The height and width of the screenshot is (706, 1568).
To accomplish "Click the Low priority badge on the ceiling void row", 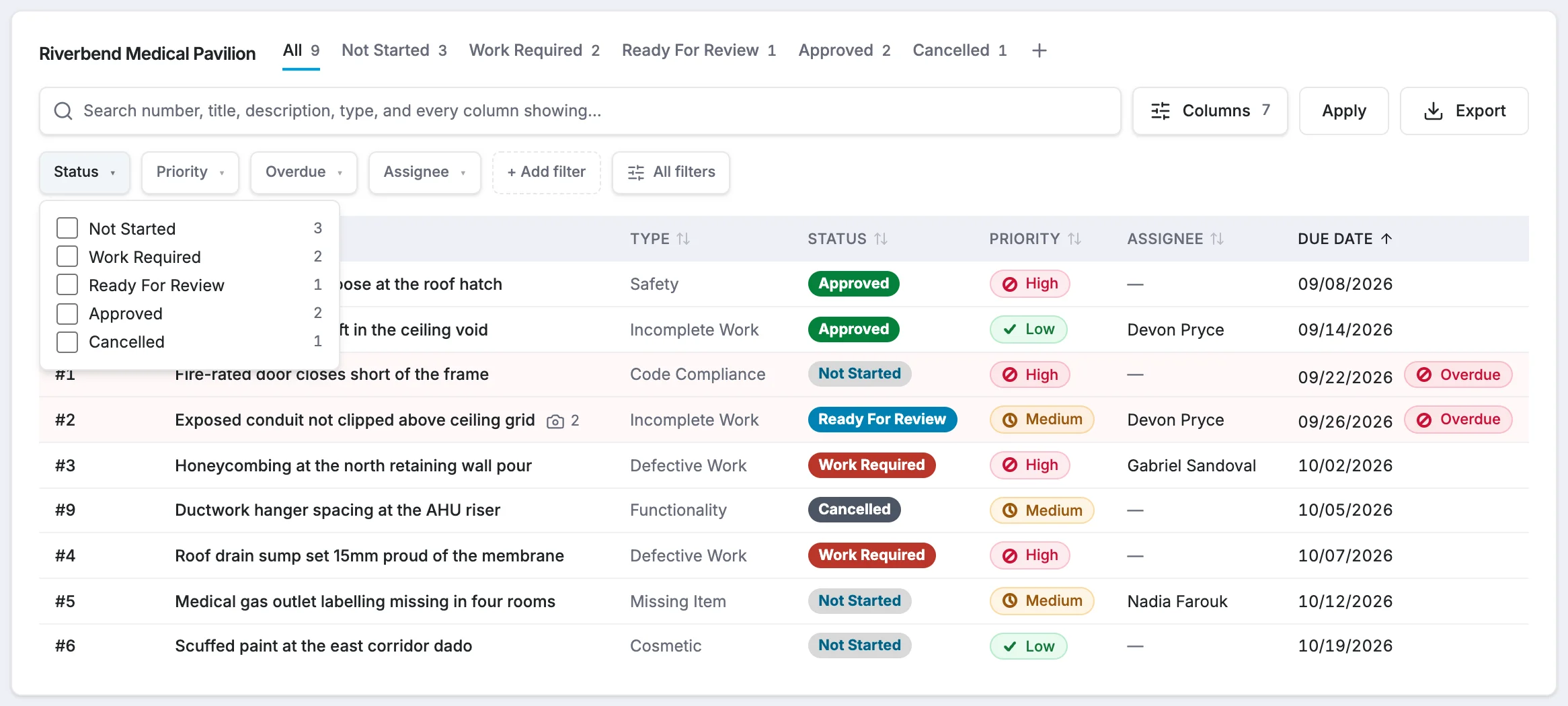I will 1028,329.
